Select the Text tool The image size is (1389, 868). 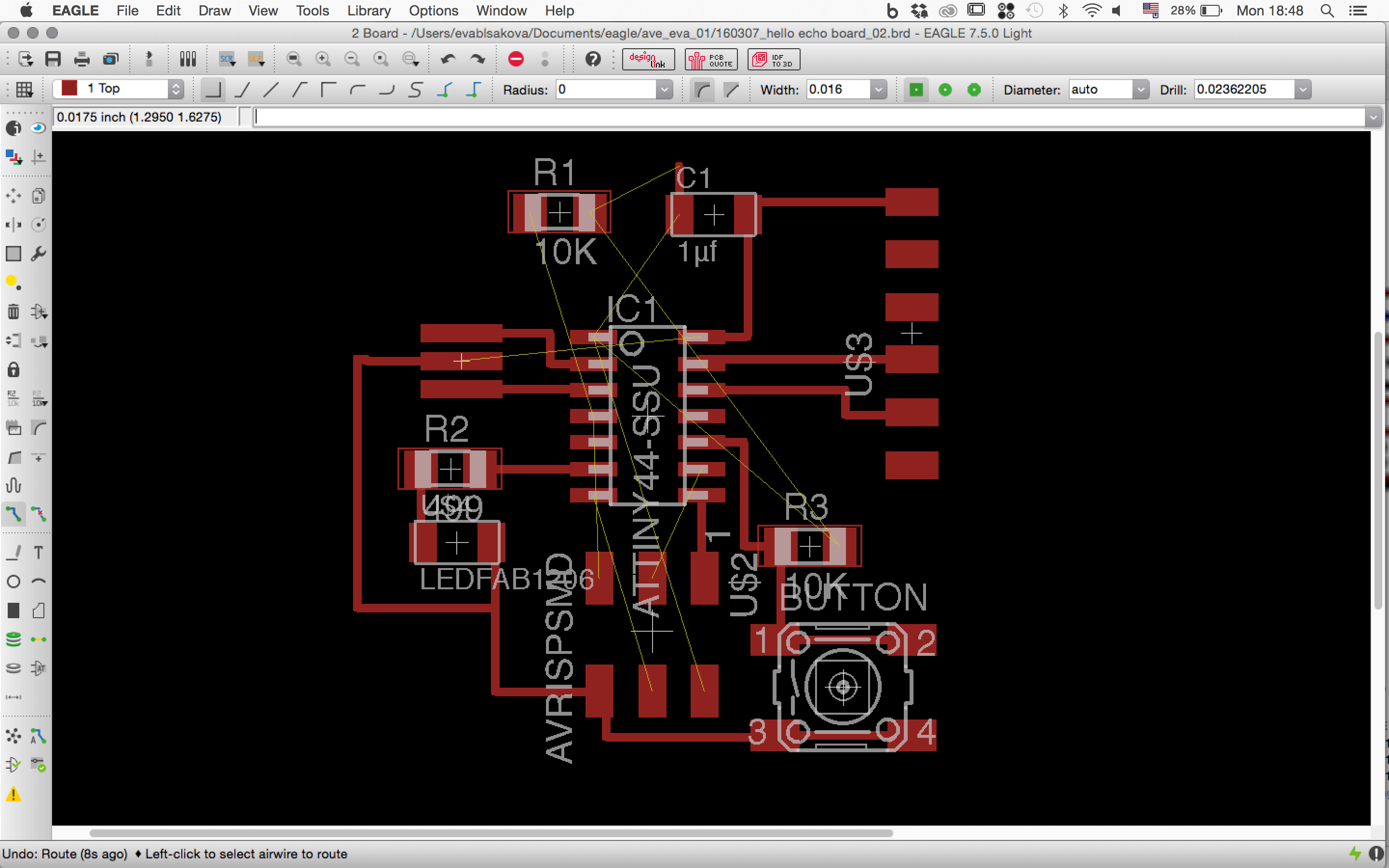click(x=39, y=552)
